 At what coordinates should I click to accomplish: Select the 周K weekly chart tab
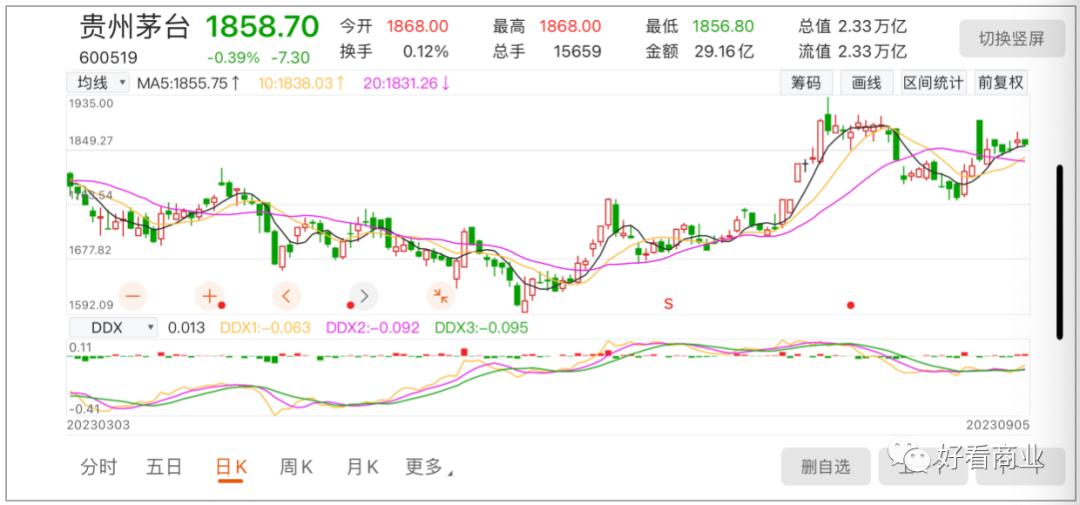296,467
